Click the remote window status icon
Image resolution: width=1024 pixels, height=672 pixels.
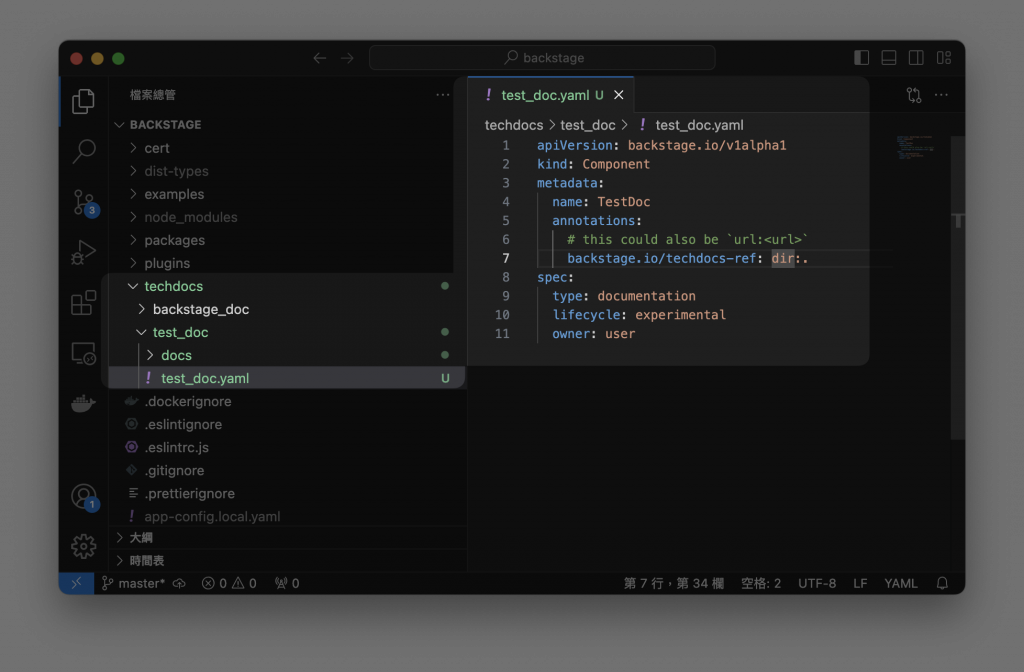pos(76,583)
